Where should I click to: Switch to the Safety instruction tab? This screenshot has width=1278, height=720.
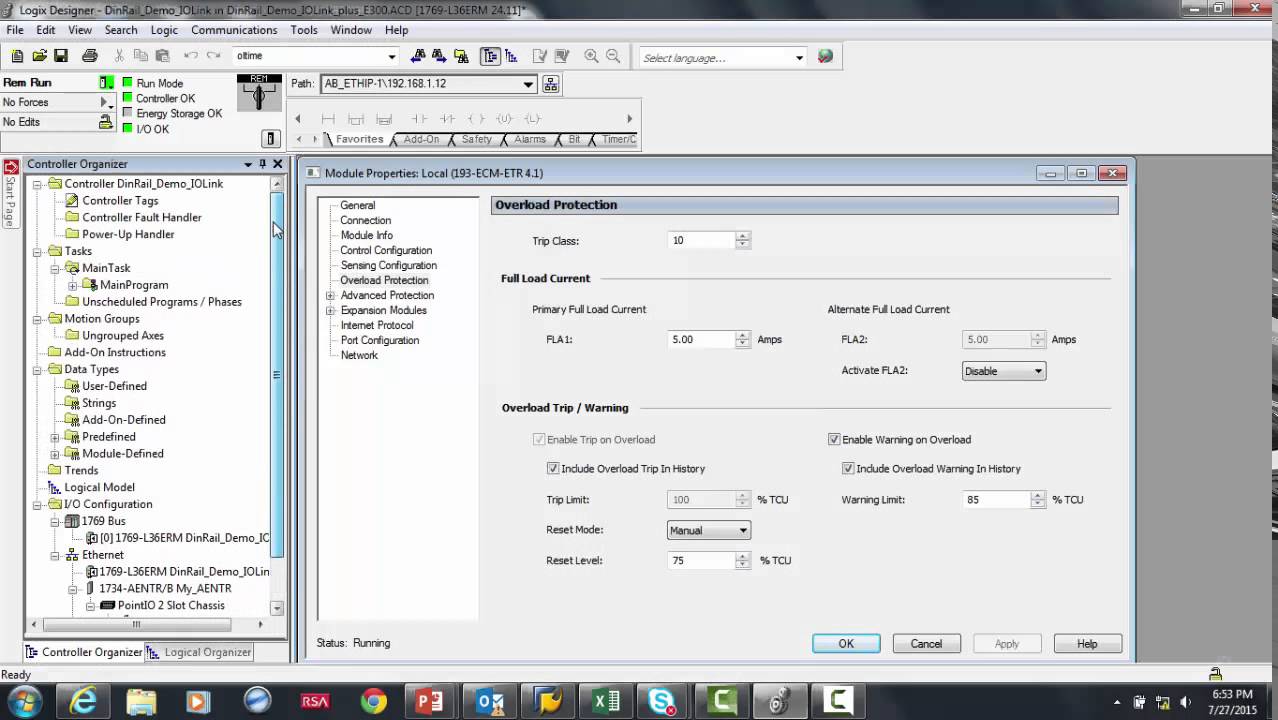coord(476,139)
